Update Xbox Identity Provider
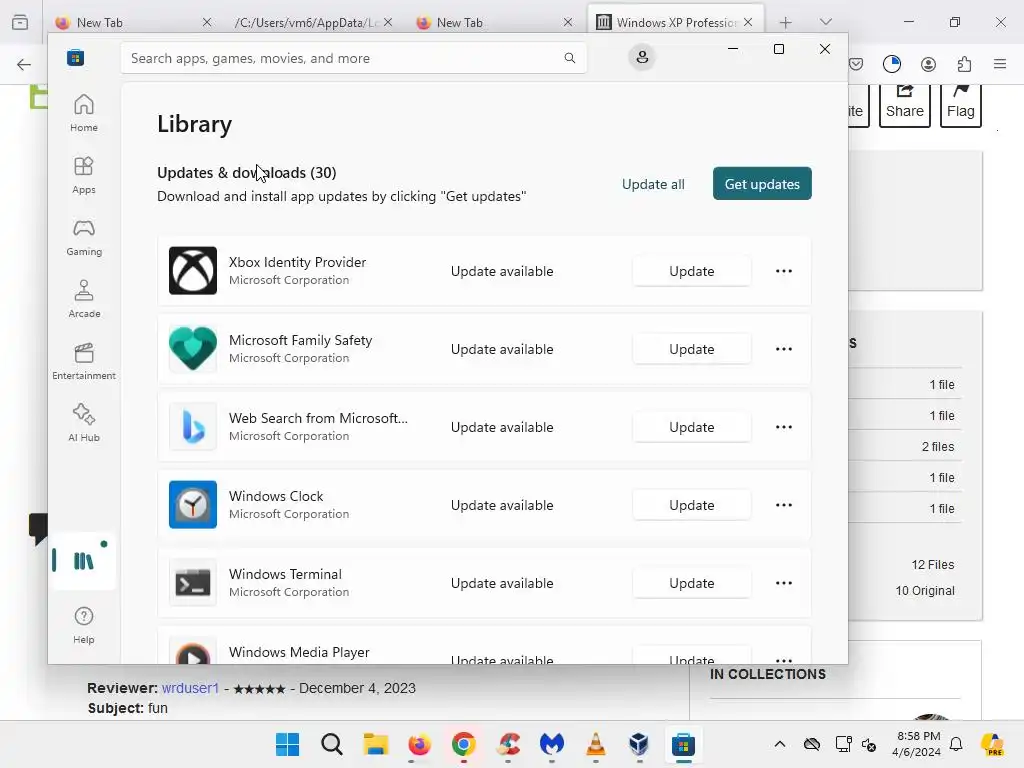 click(692, 271)
